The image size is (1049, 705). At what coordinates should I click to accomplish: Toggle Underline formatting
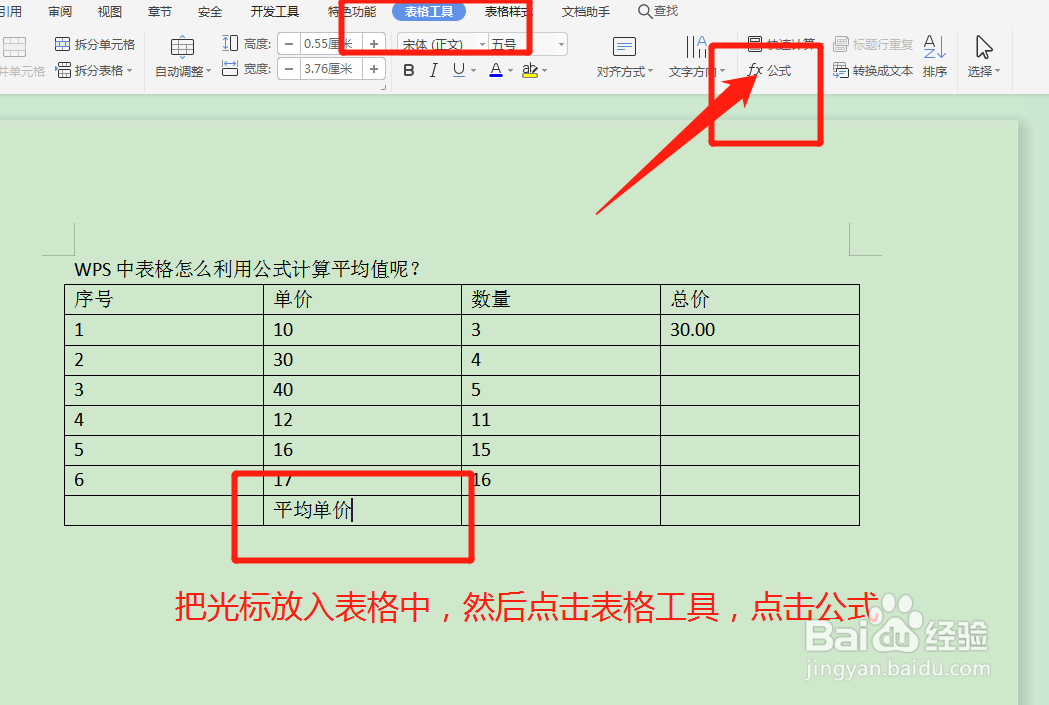[458, 70]
